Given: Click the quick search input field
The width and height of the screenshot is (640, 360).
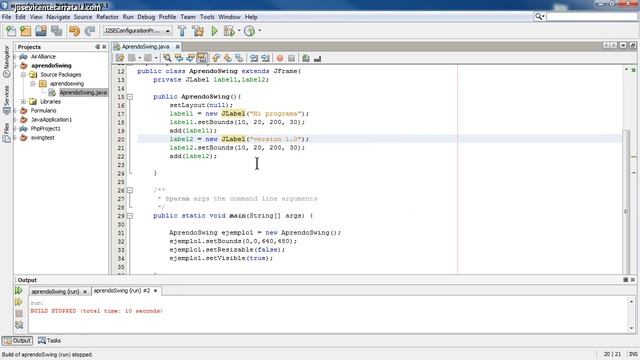Looking at the screenshot, I should [592, 16].
